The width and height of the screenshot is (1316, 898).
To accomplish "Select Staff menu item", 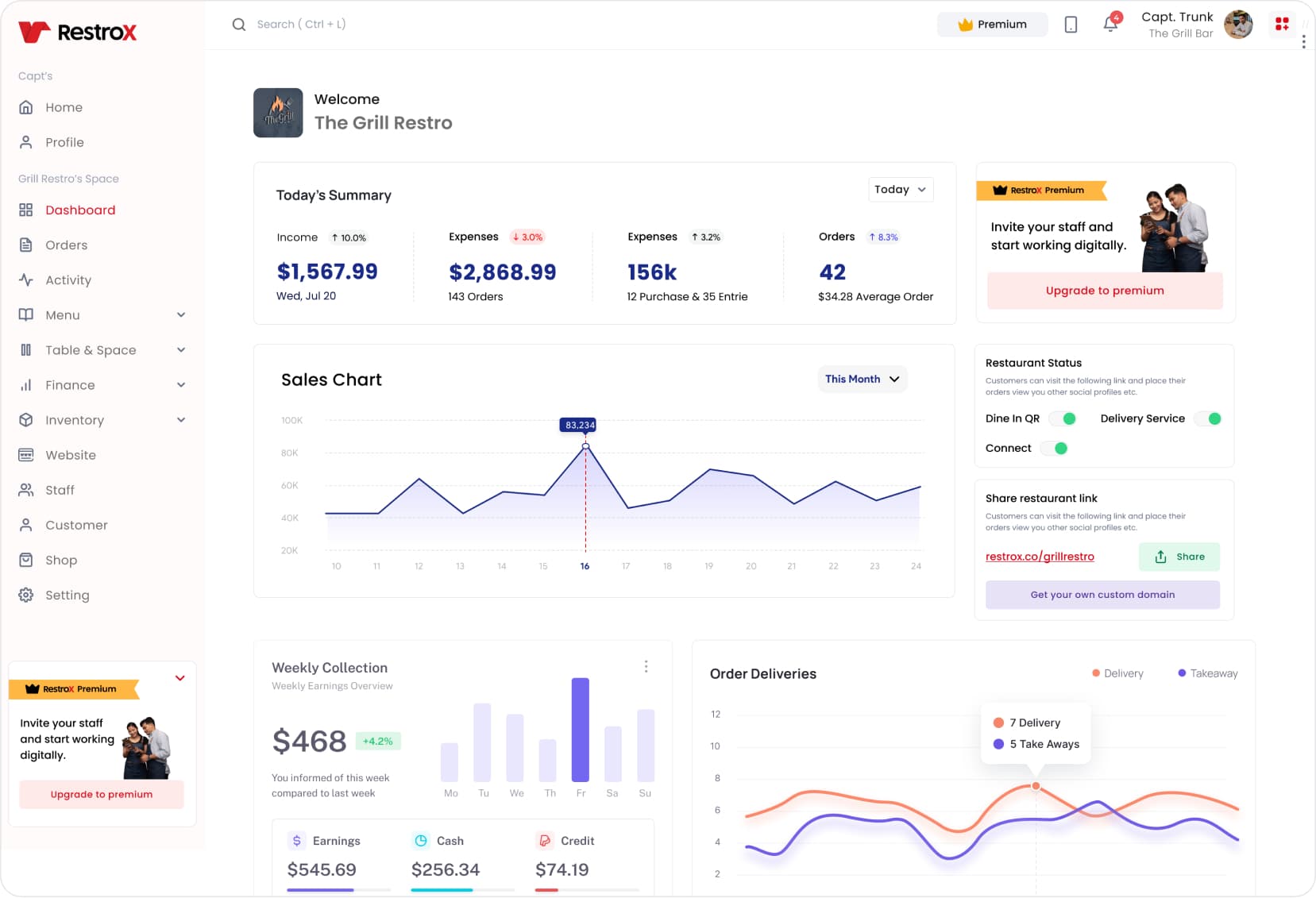I will click(x=60, y=490).
